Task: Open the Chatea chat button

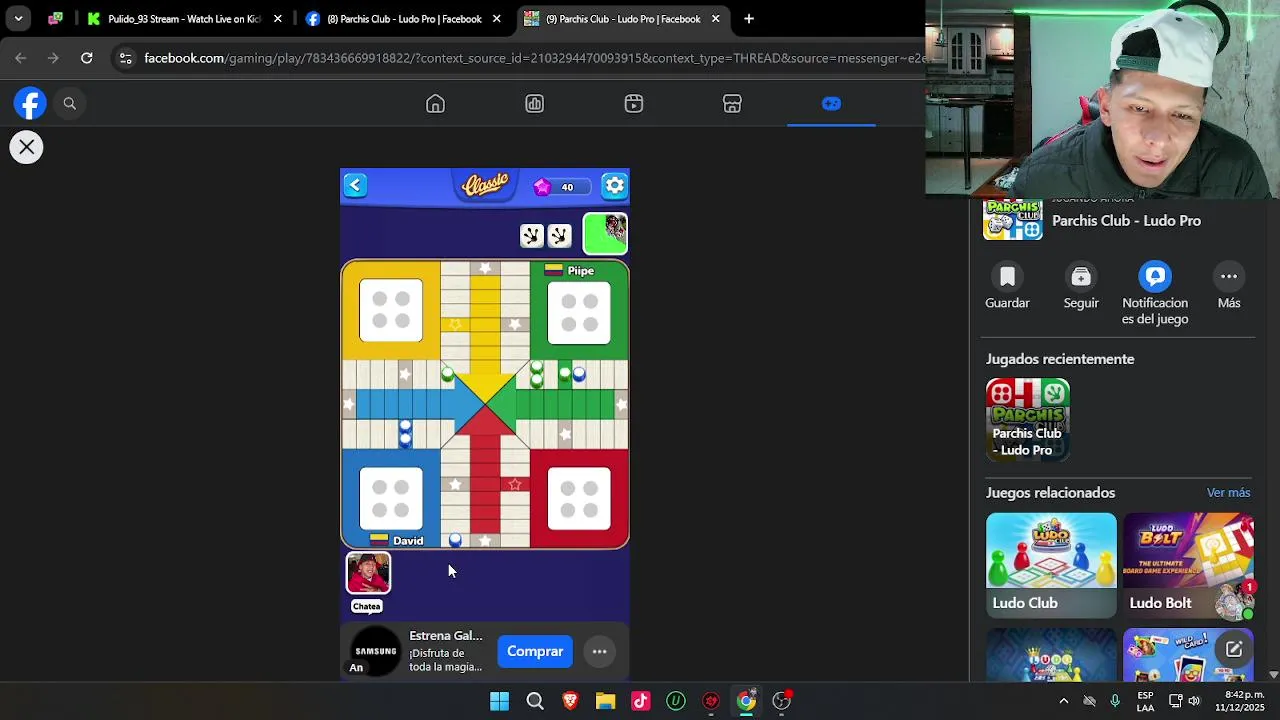Action: (366, 606)
